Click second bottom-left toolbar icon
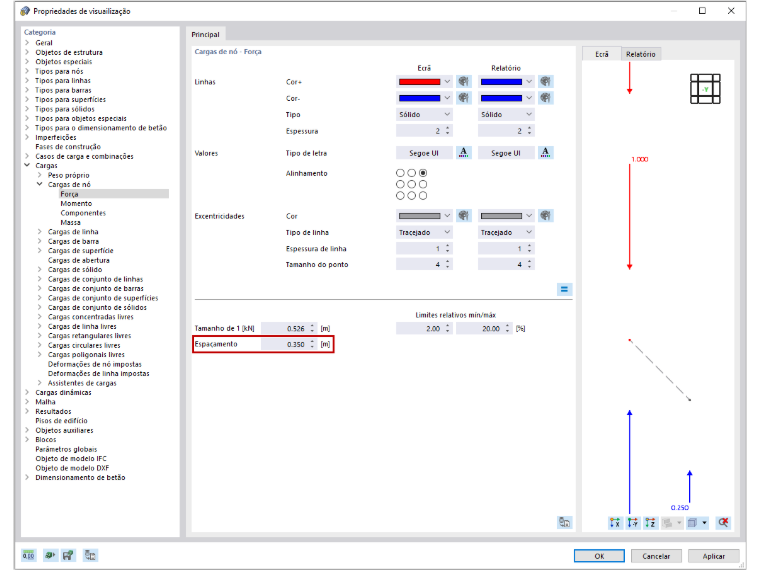 pyautogui.click(x=49, y=555)
